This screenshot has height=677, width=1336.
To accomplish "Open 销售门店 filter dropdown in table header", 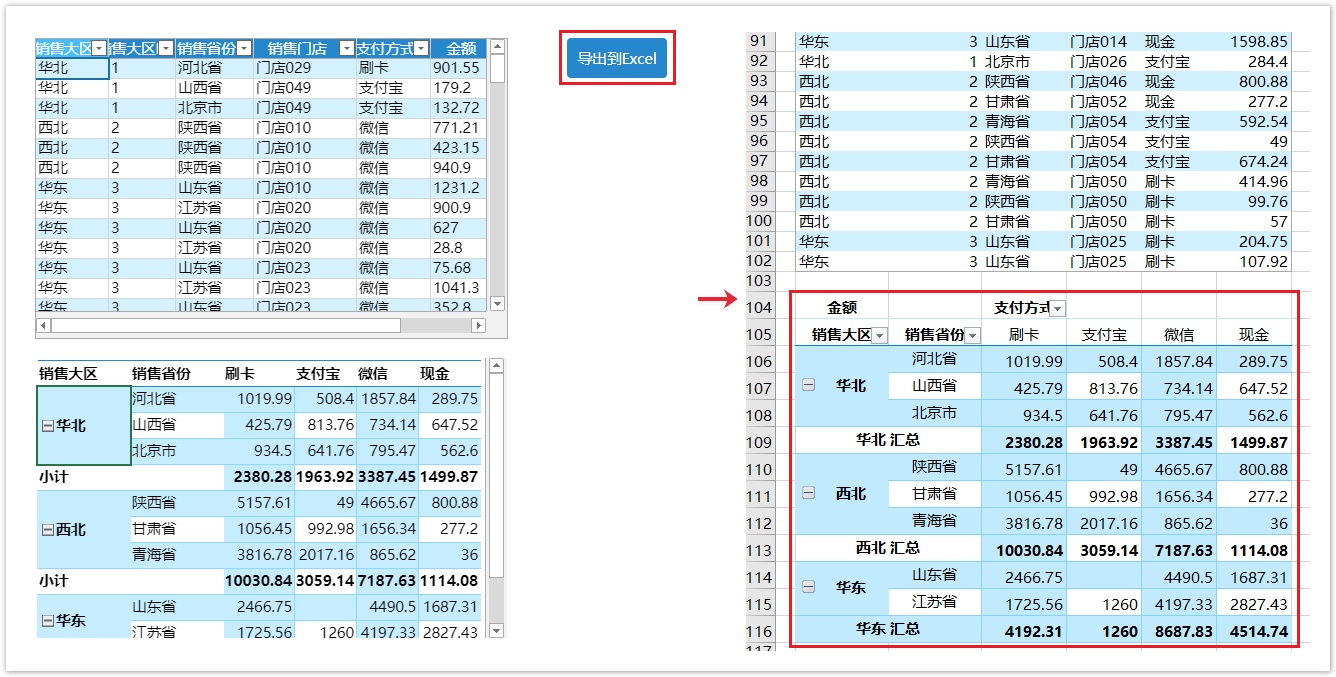I will pos(346,49).
